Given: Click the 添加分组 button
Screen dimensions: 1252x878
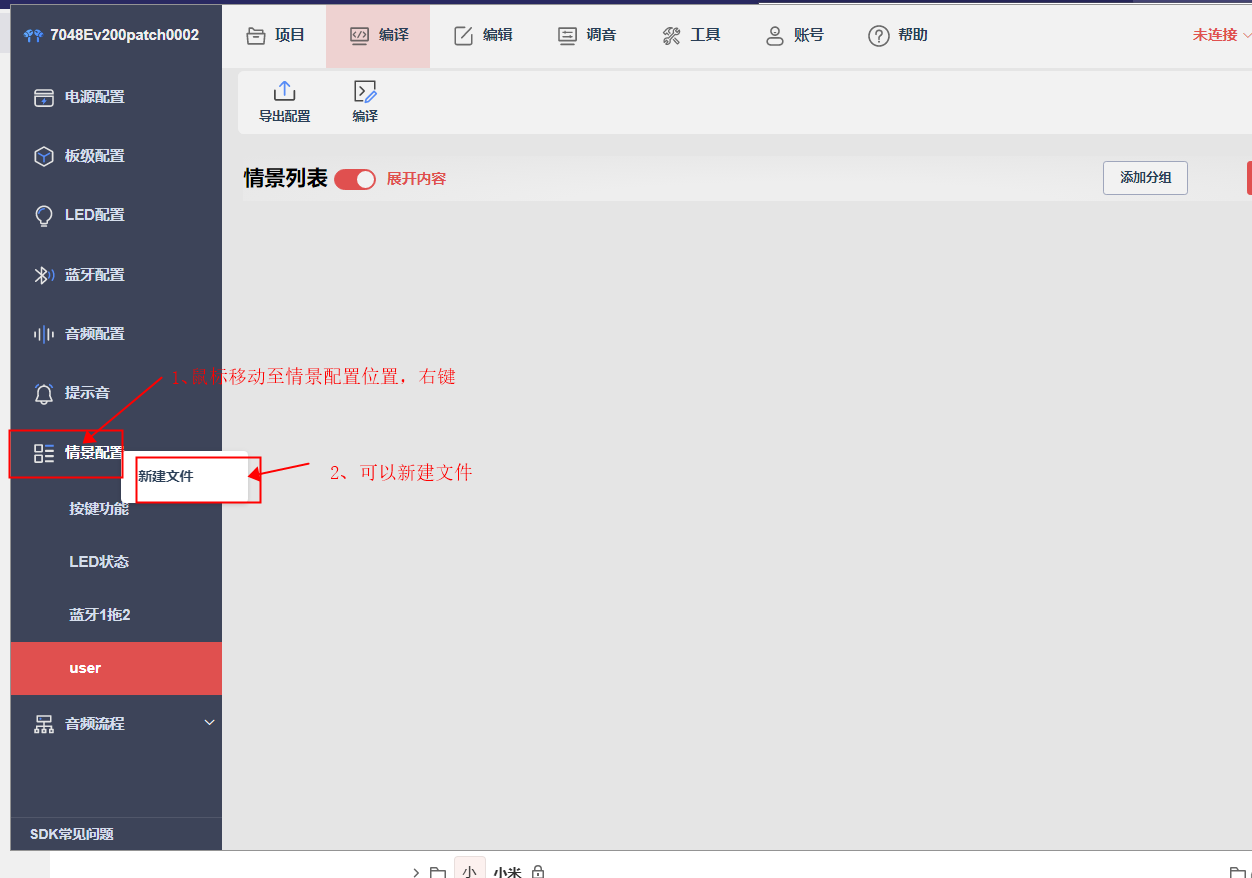Looking at the screenshot, I should coord(1145,178).
